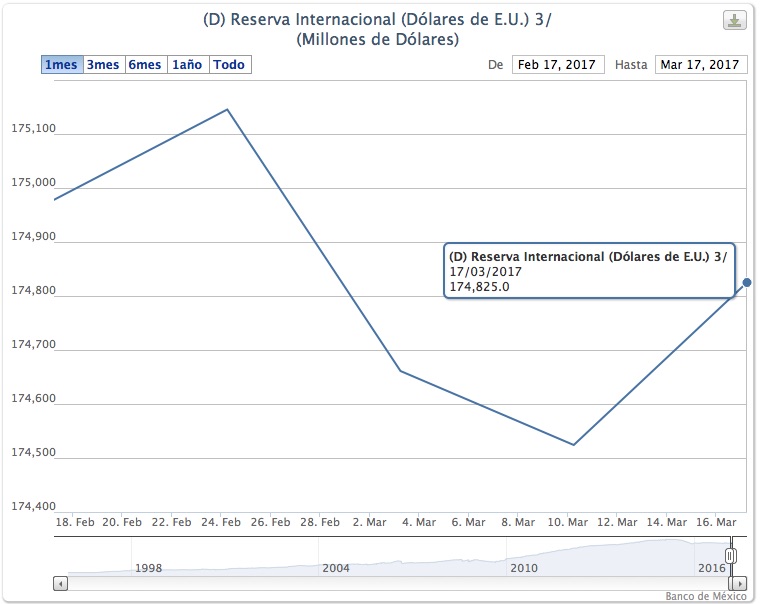The height and width of the screenshot is (604, 762).
Task: Select the 1mes range button
Action: (62, 65)
